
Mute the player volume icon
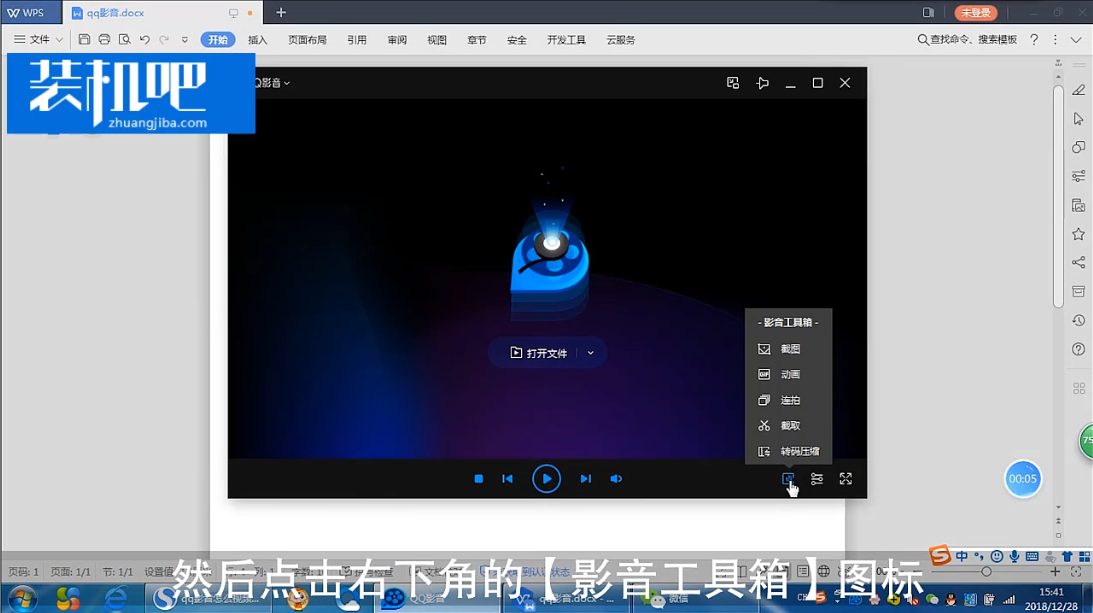point(616,479)
